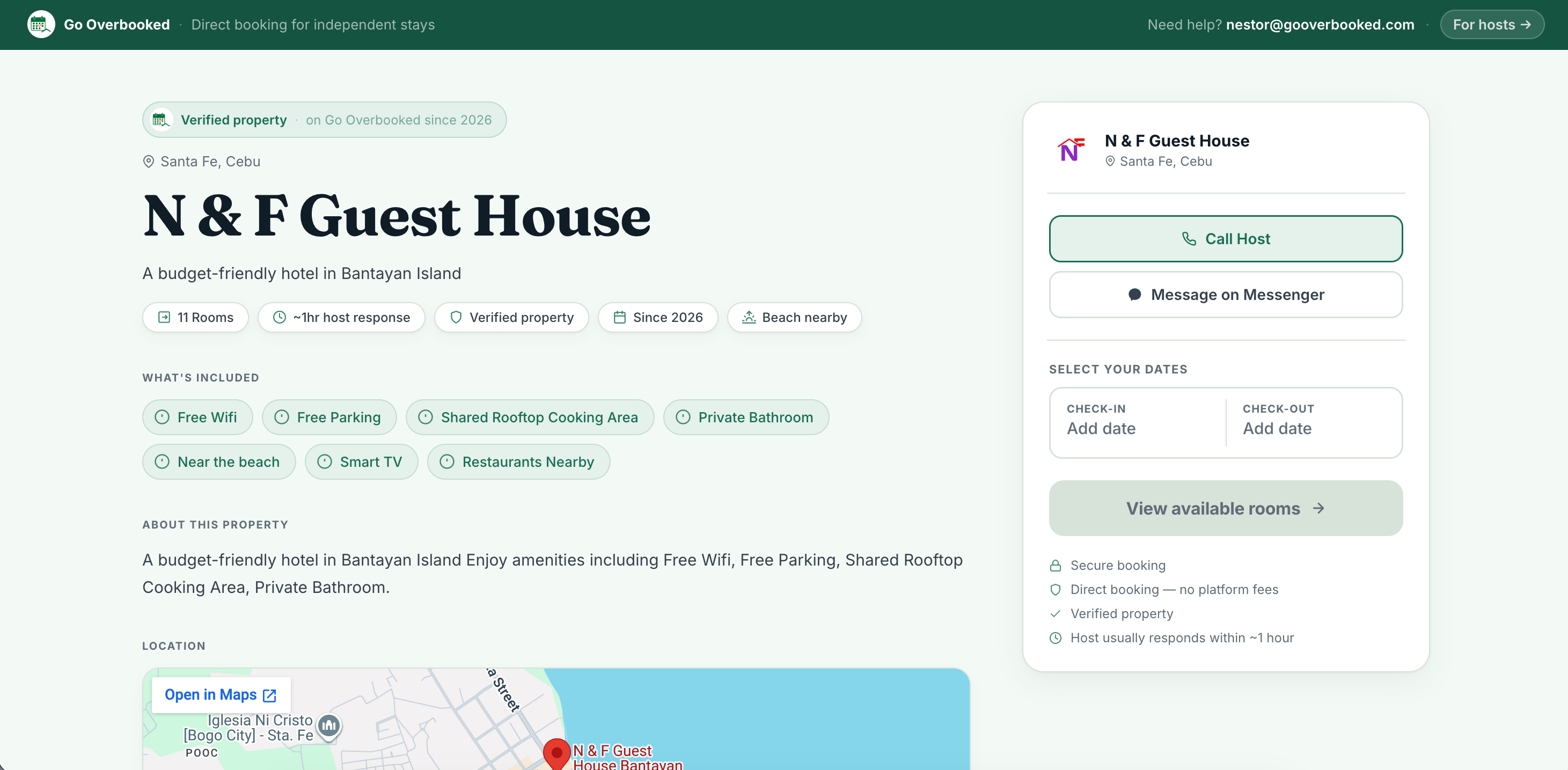The image size is (1568, 770).
Task: Click the clock icon in host response chip
Action: click(x=280, y=317)
